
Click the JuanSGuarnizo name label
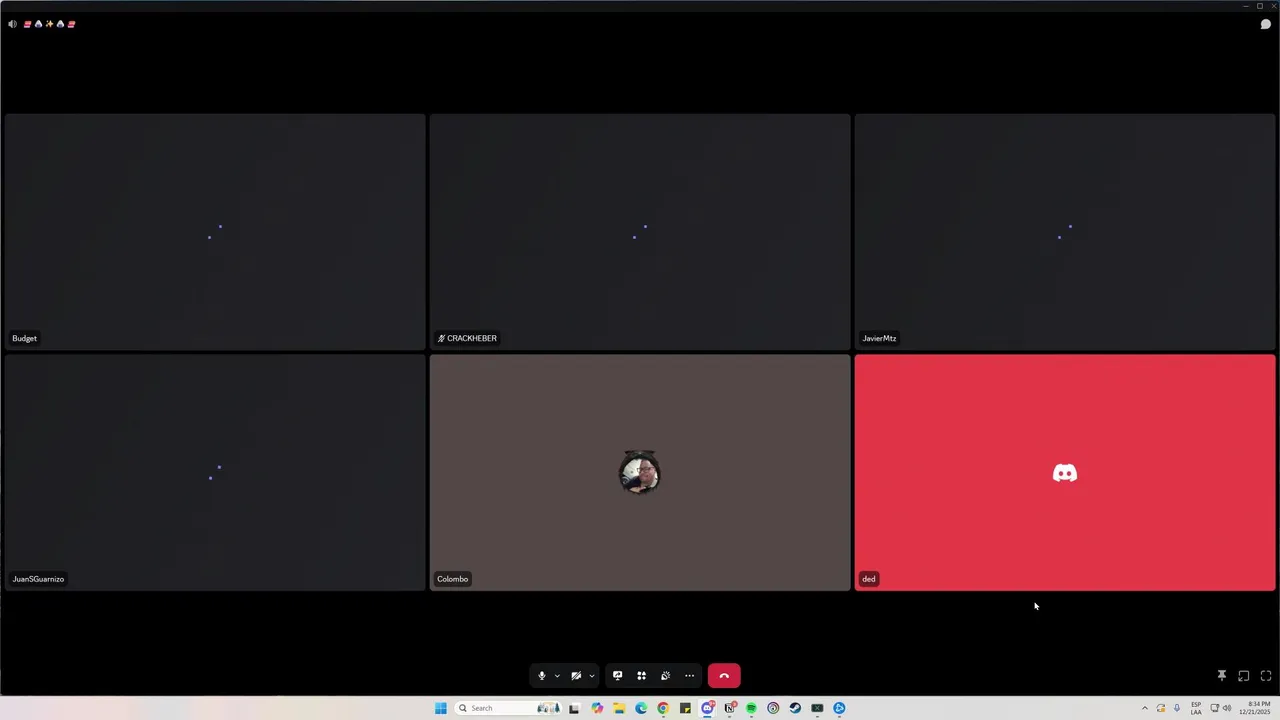(x=38, y=579)
